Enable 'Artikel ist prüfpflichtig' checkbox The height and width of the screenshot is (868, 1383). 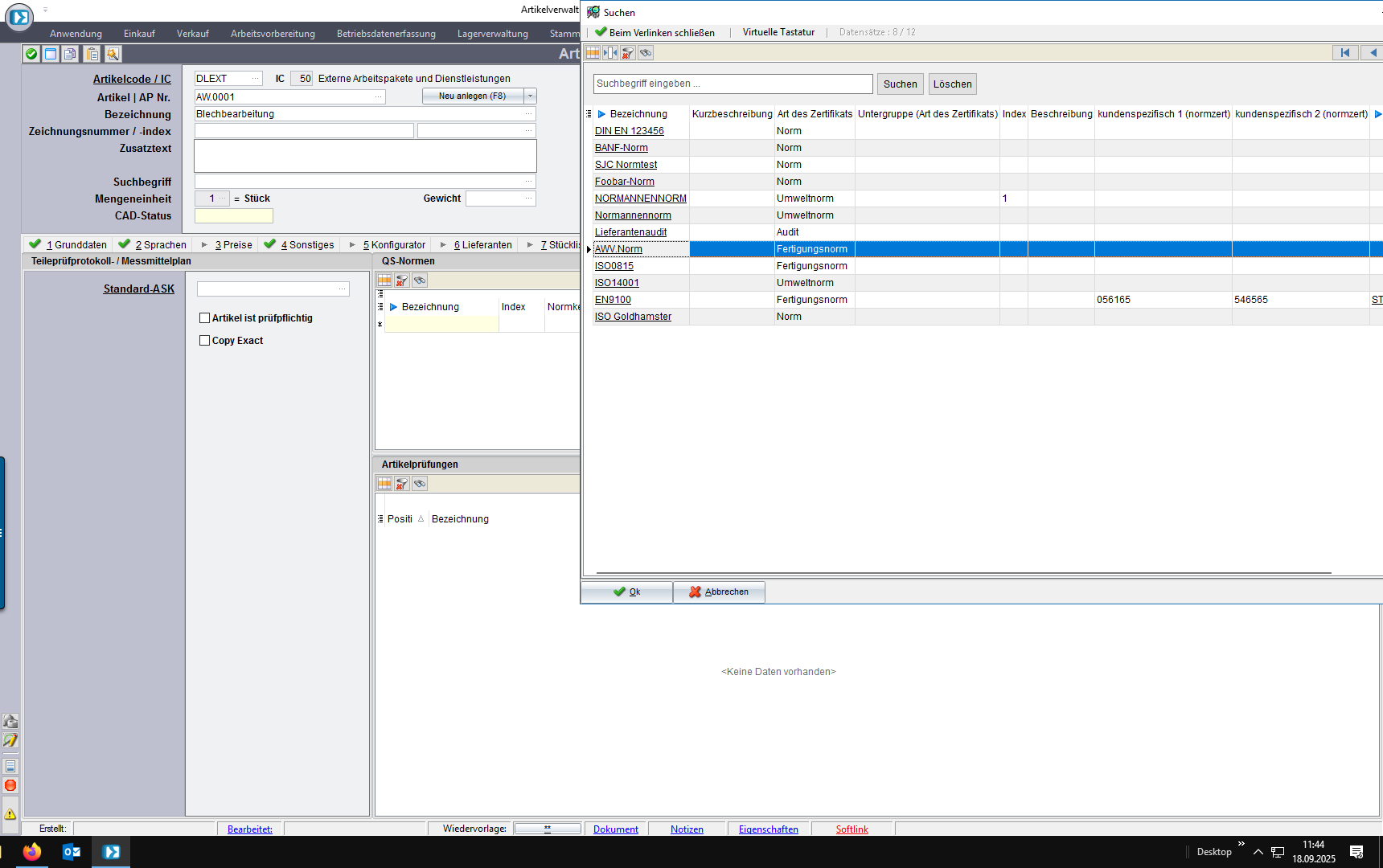(205, 318)
